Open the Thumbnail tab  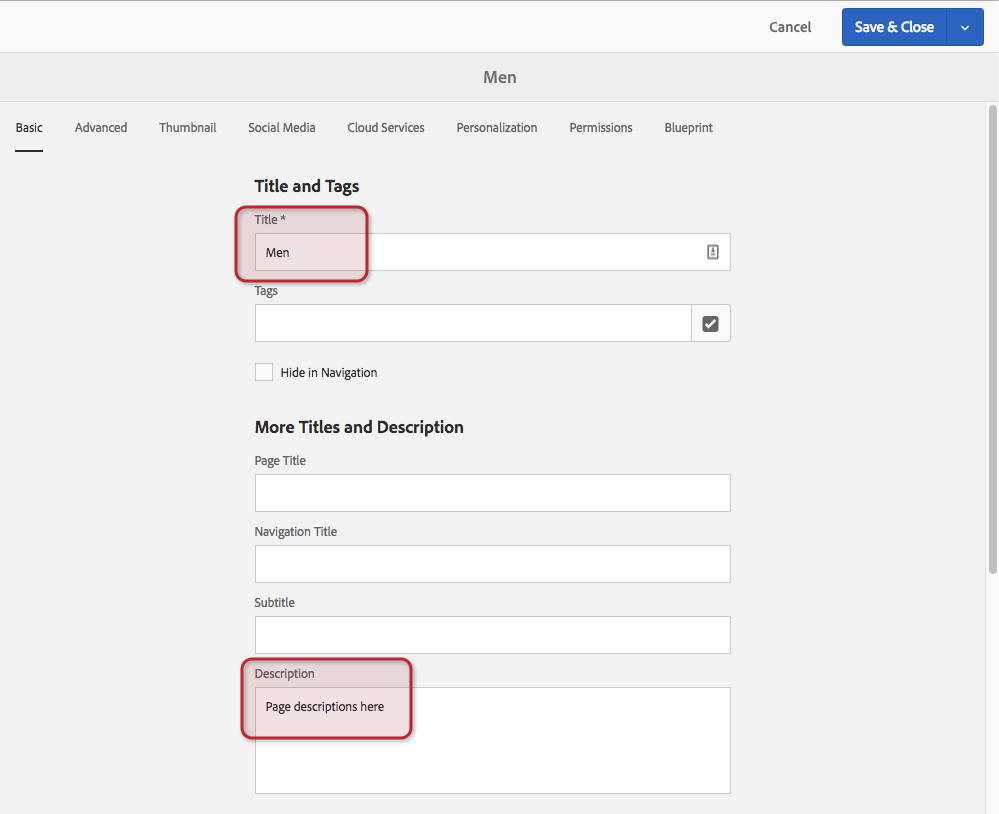[x=188, y=128]
